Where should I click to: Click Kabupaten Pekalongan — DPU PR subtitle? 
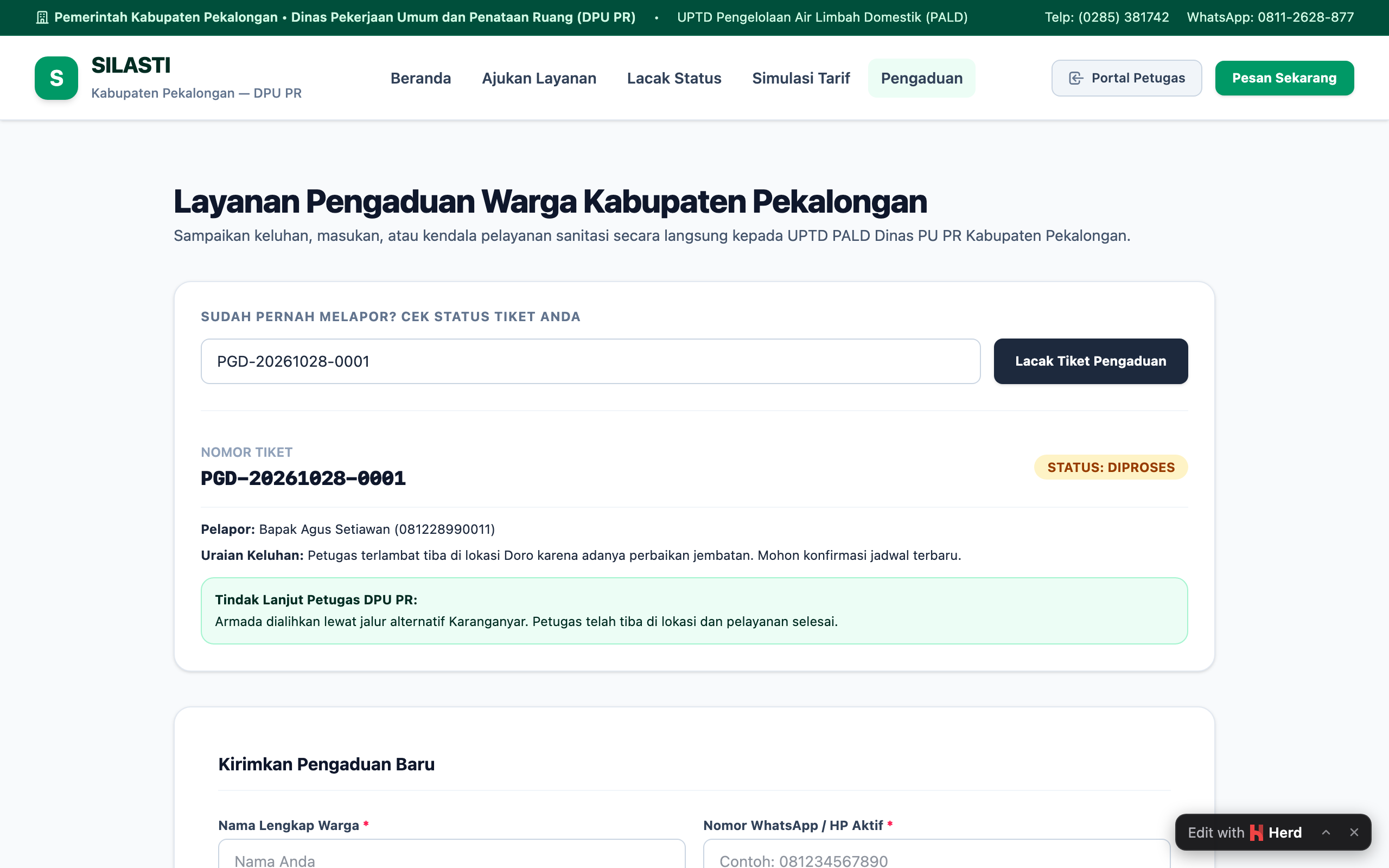196,93
